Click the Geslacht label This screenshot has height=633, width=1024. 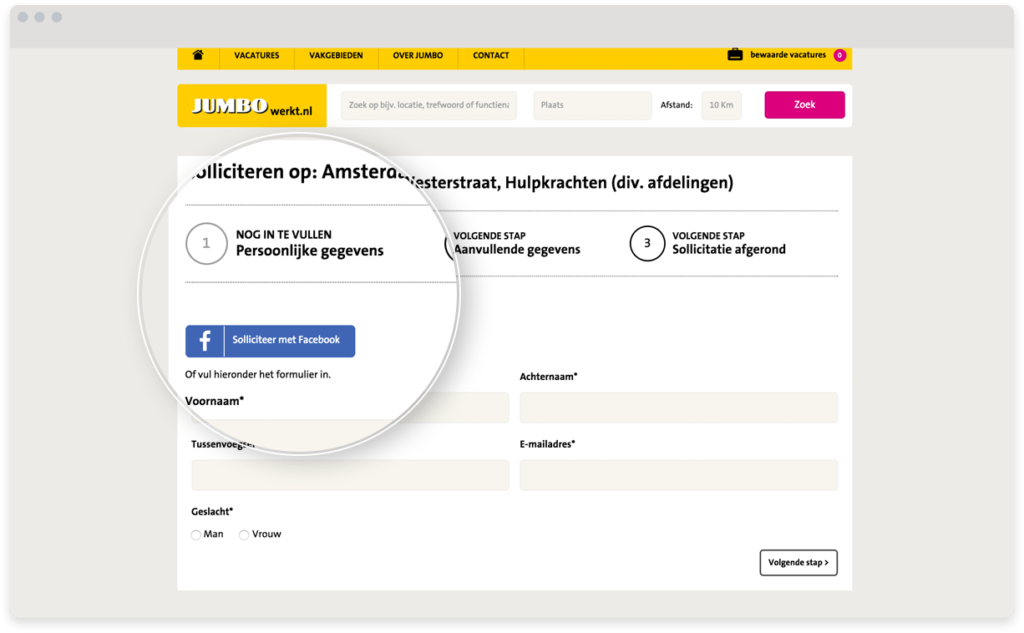(x=212, y=511)
